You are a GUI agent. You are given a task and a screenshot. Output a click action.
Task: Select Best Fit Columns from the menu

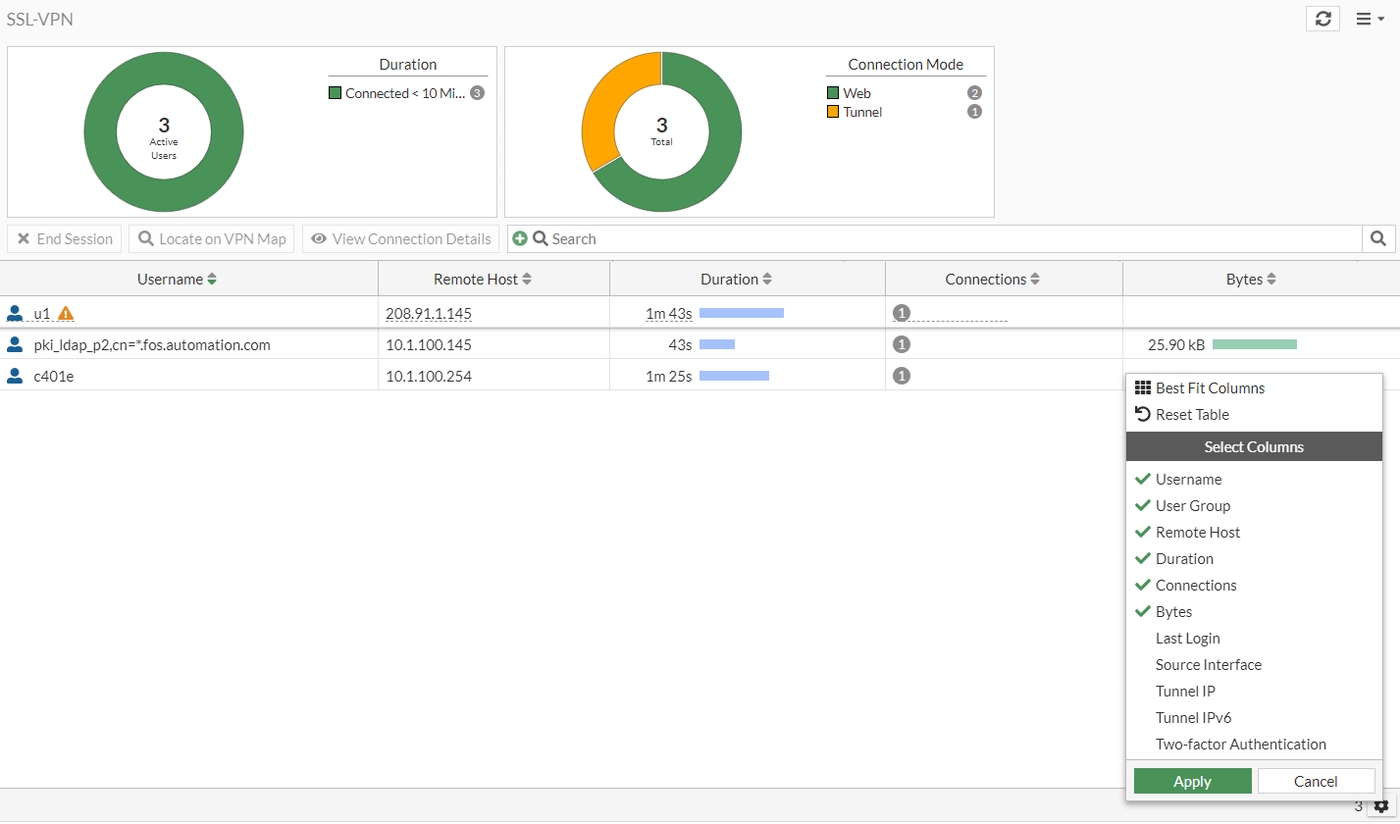[1209, 387]
